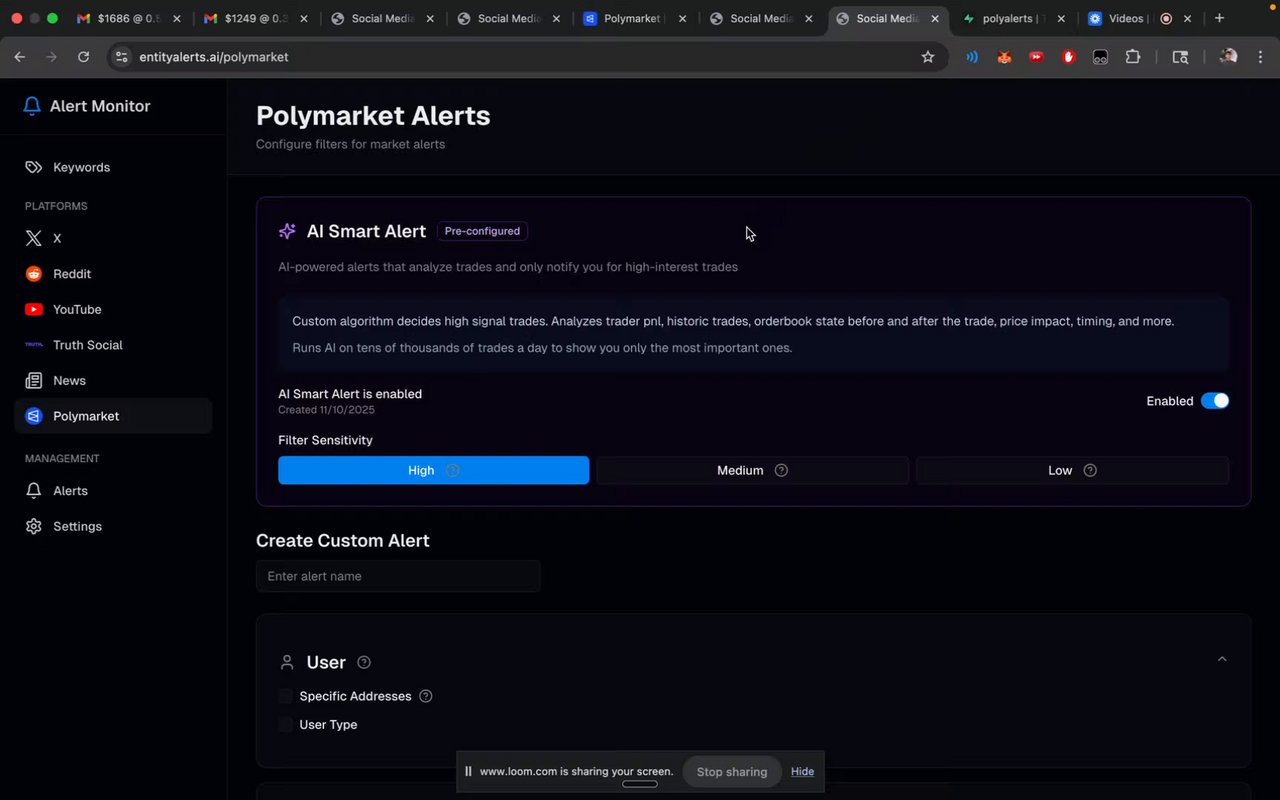The height and width of the screenshot is (800, 1280).
Task: Click the Hide link in sharing bar
Action: 802,771
